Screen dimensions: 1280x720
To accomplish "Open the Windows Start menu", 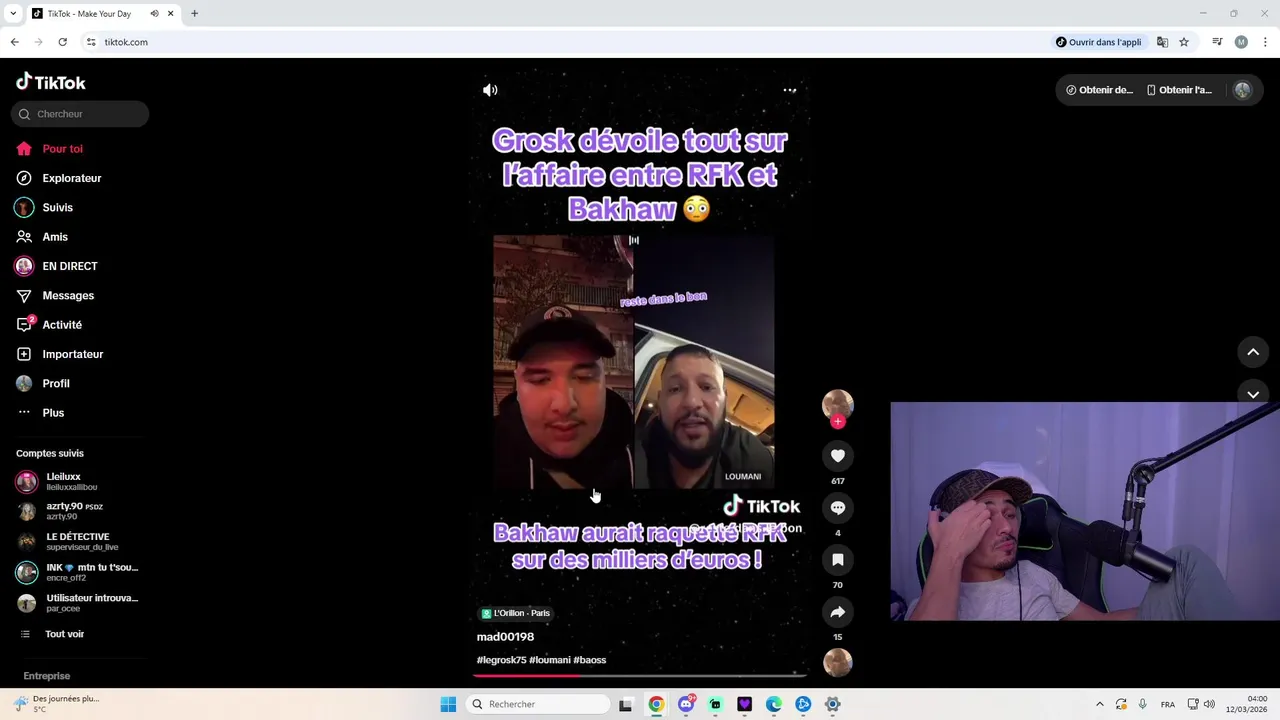I will [448, 704].
